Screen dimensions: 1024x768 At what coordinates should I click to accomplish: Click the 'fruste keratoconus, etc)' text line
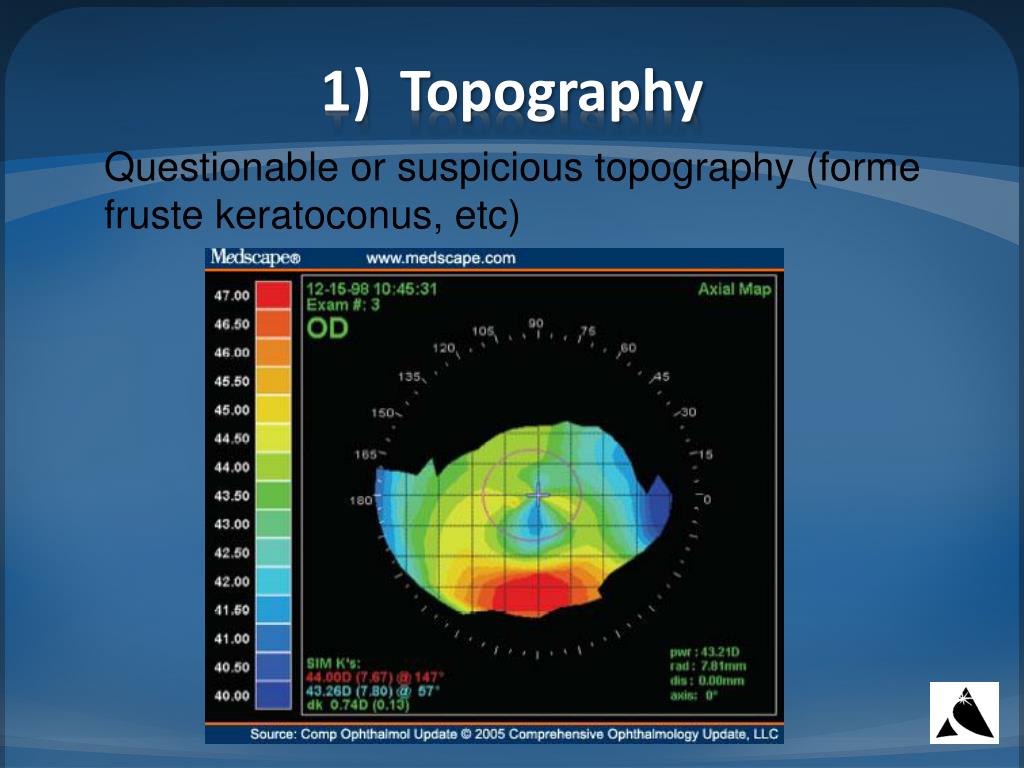tap(312, 214)
